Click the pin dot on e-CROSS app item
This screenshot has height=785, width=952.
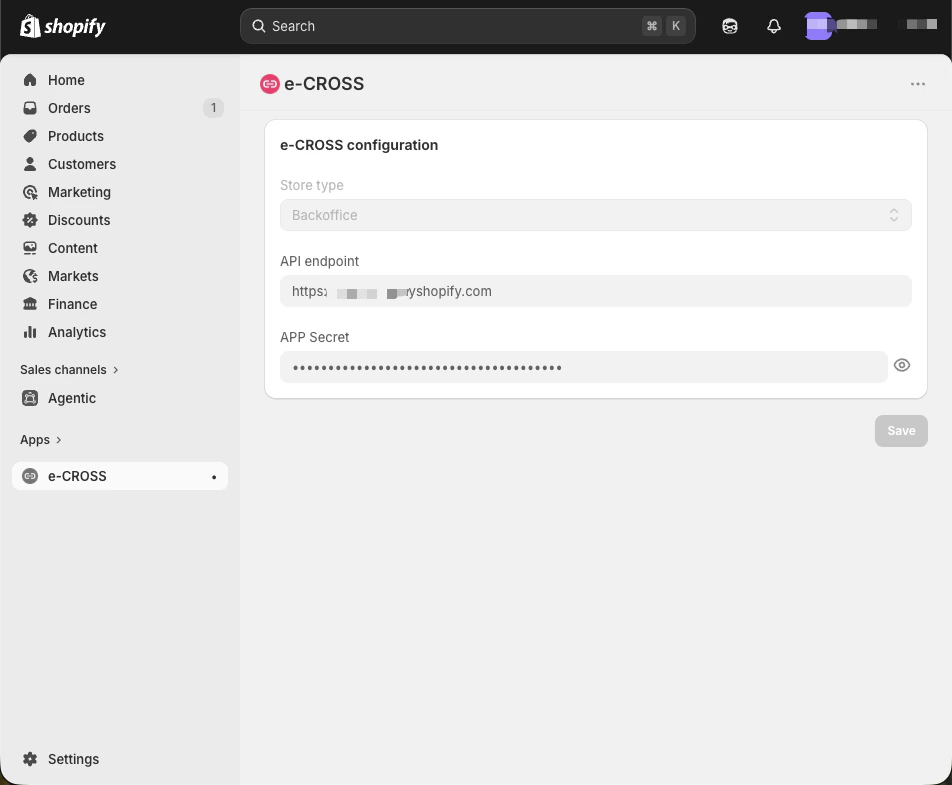[214, 477]
